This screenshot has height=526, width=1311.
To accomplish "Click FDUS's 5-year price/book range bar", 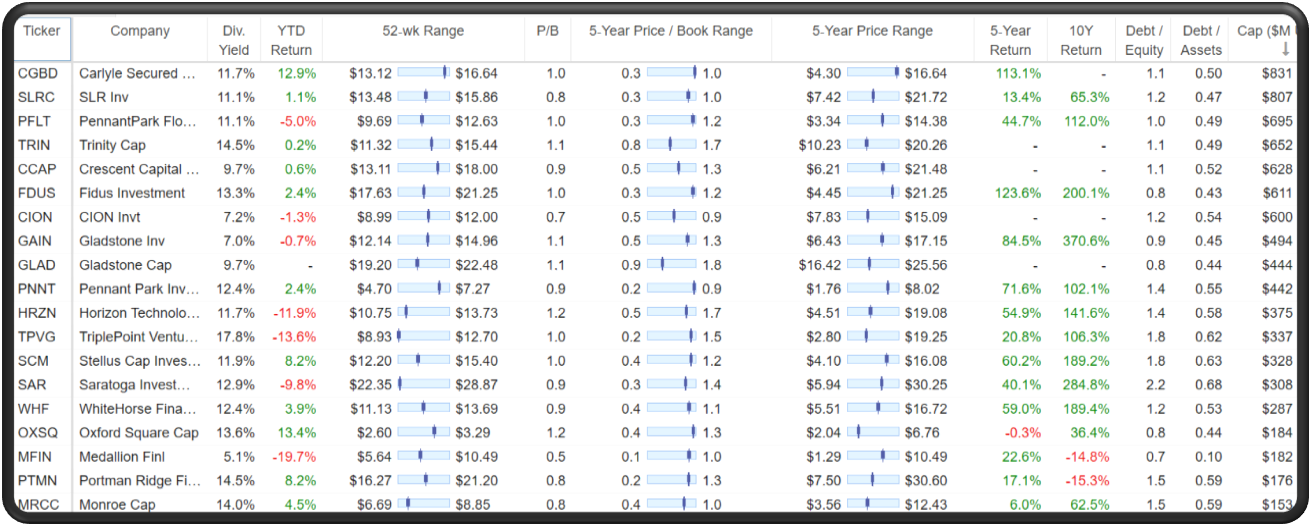I will (x=672, y=193).
